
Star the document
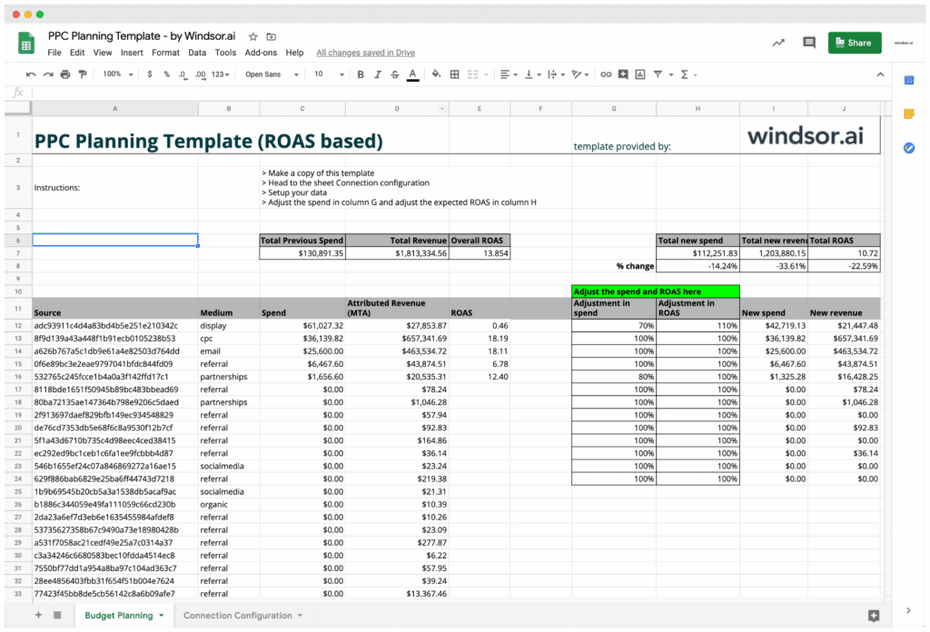253,36
